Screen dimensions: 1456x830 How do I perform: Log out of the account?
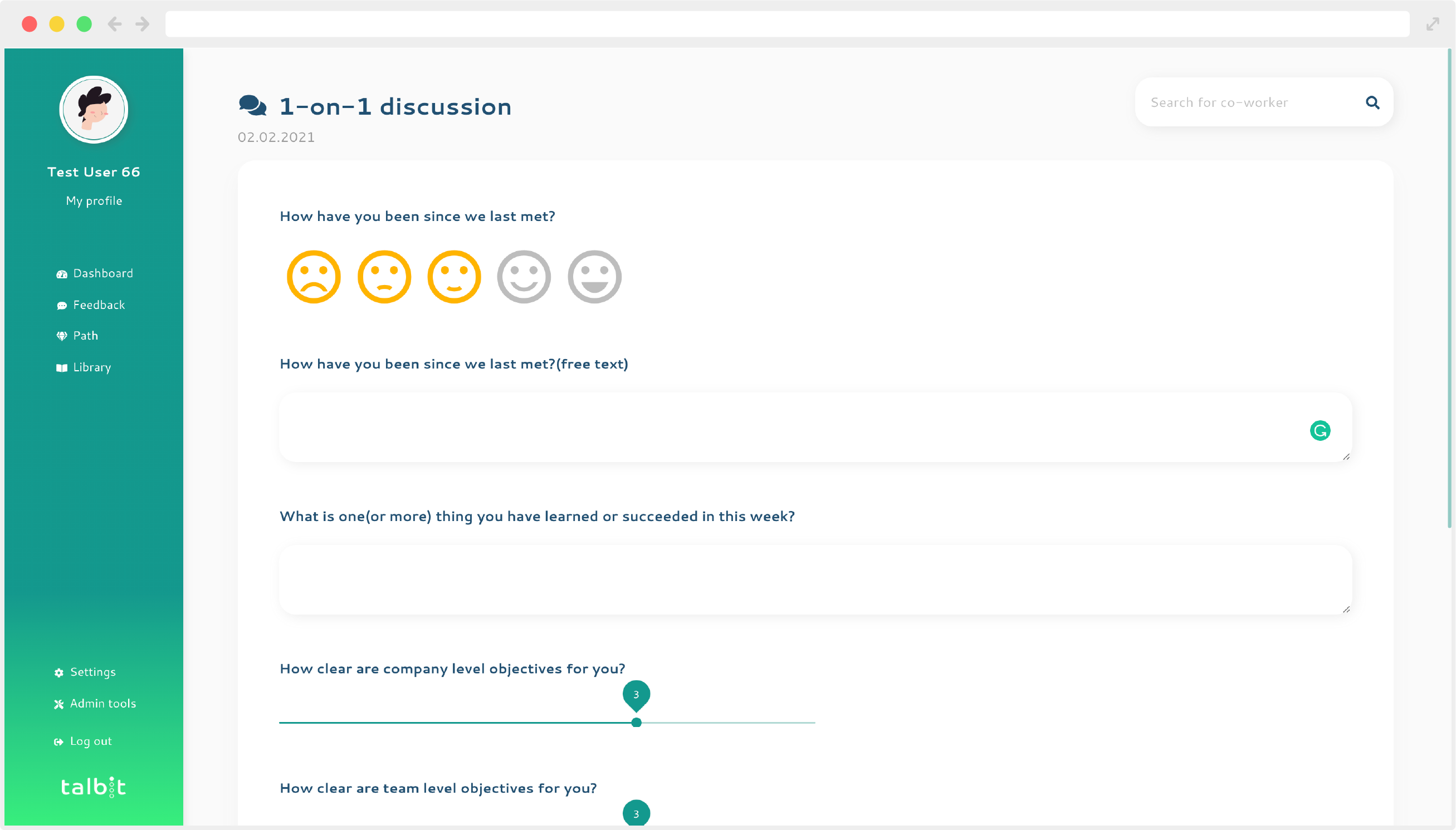91,741
